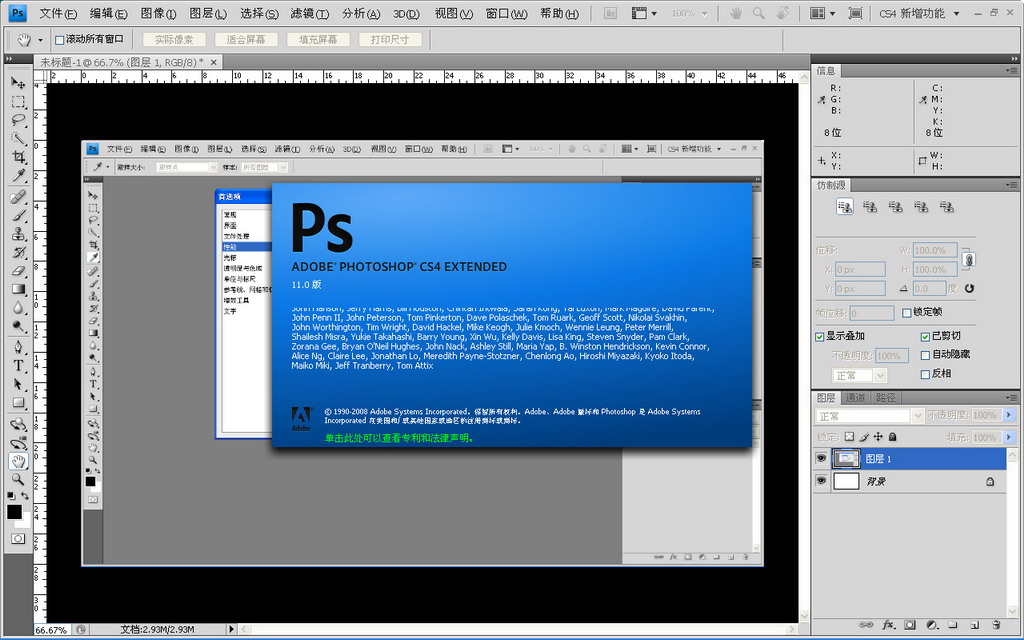Add a layer mask to 图层 1

tap(910, 625)
